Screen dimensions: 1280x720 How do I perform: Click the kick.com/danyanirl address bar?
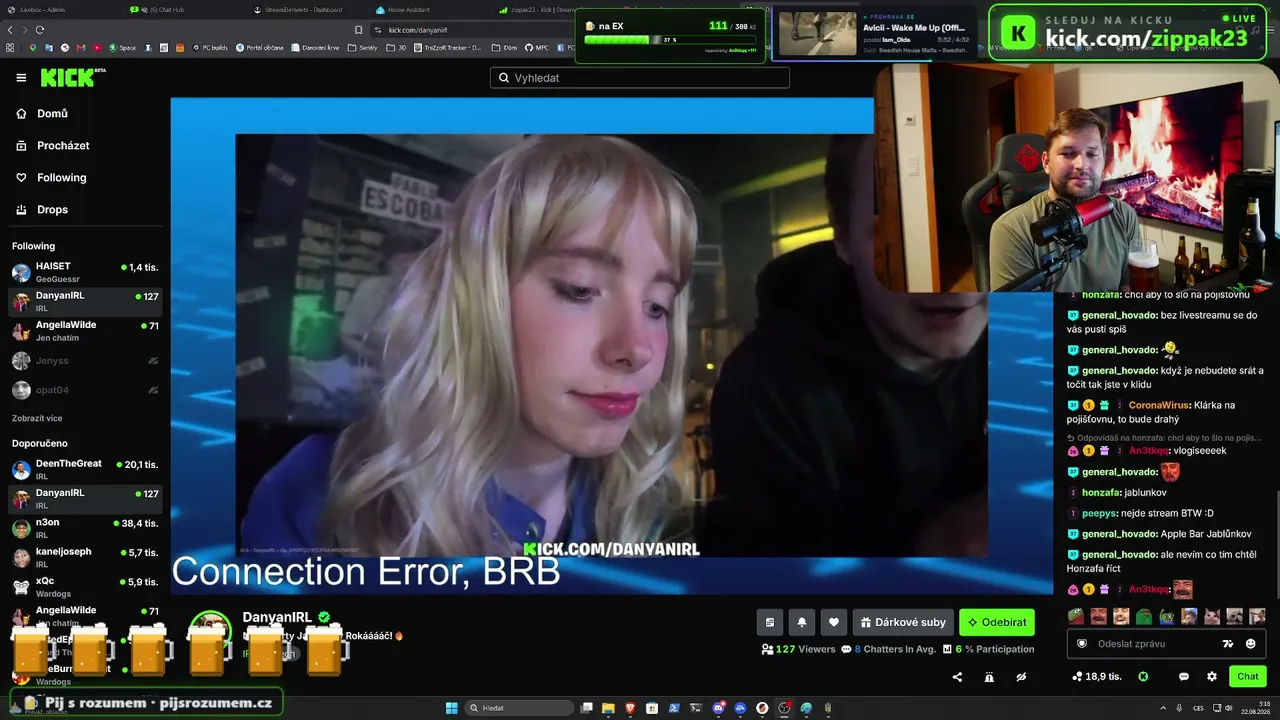pyautogui.click(x=470, y=30)
